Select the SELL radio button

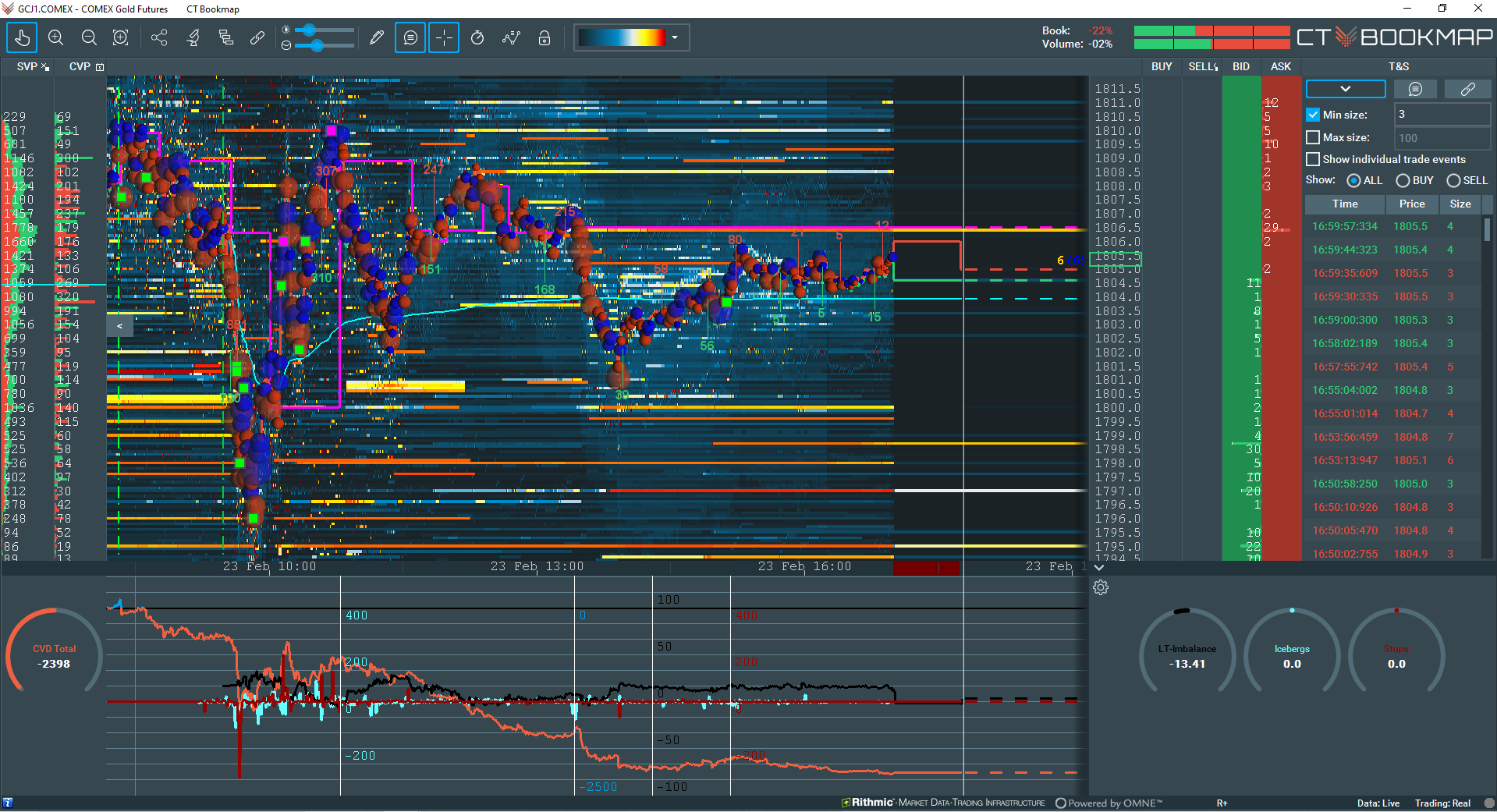click(x=1453, y=180)
